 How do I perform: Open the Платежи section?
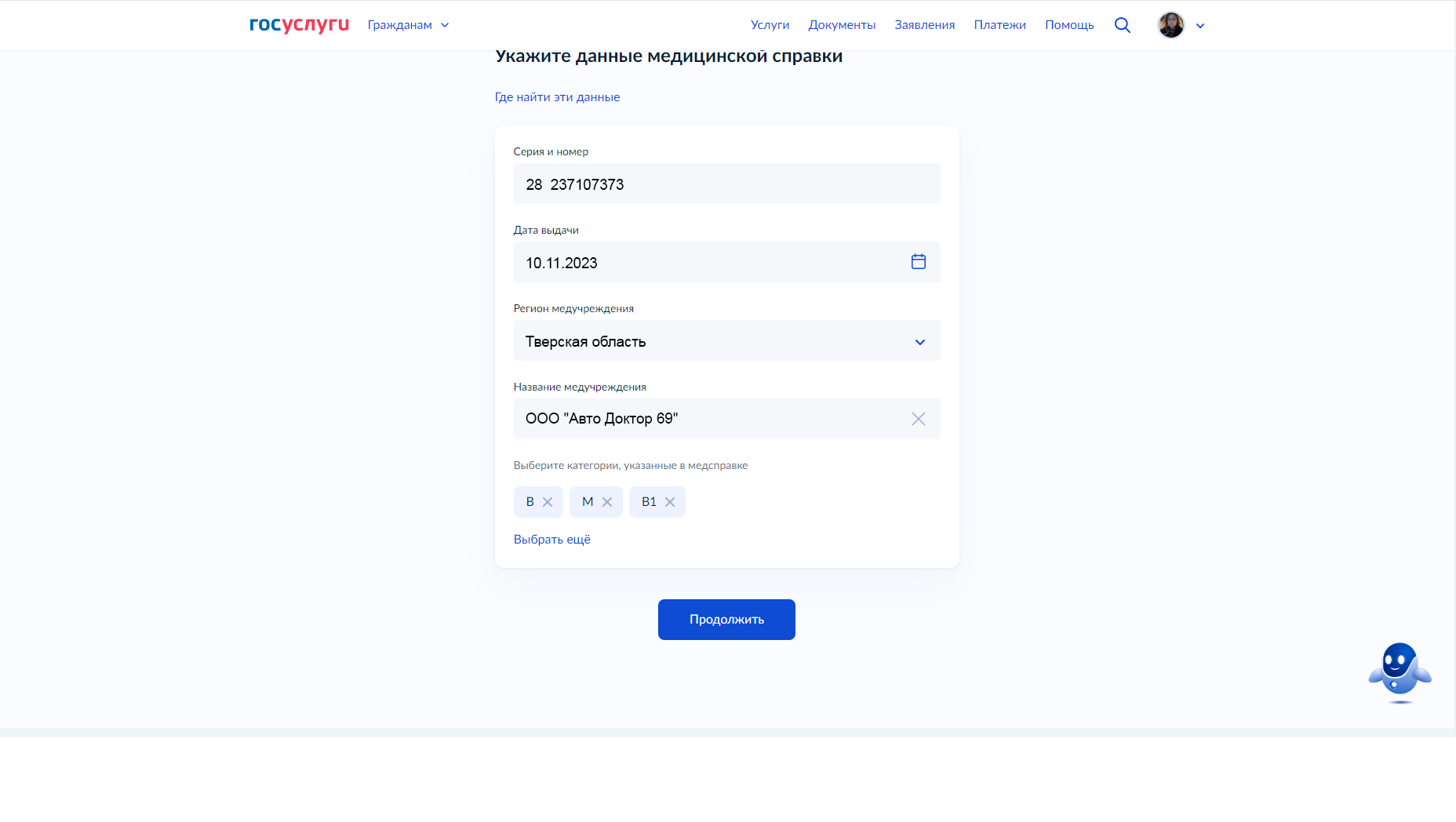[x=999, y=25]
